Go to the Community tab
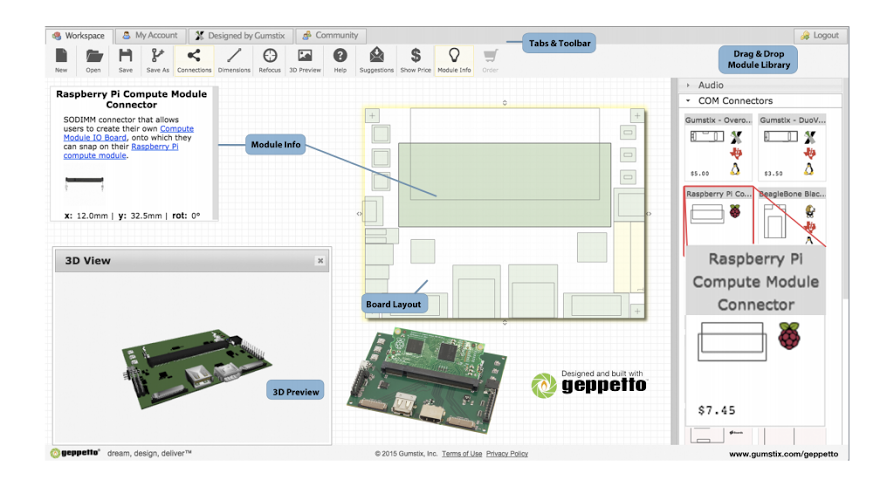 click(x=331, y=35)
